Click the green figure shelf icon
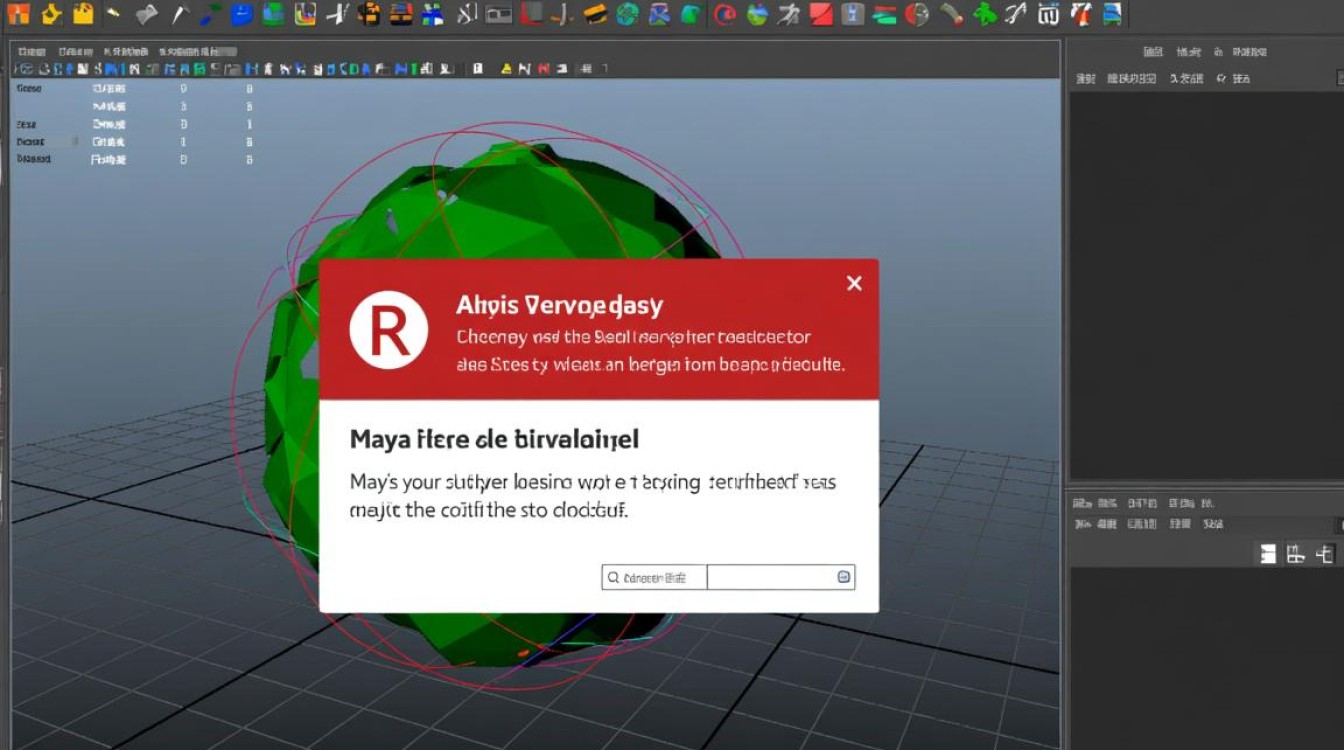The height and width of the screenshot is (750, 1344). tap(985, 14)
